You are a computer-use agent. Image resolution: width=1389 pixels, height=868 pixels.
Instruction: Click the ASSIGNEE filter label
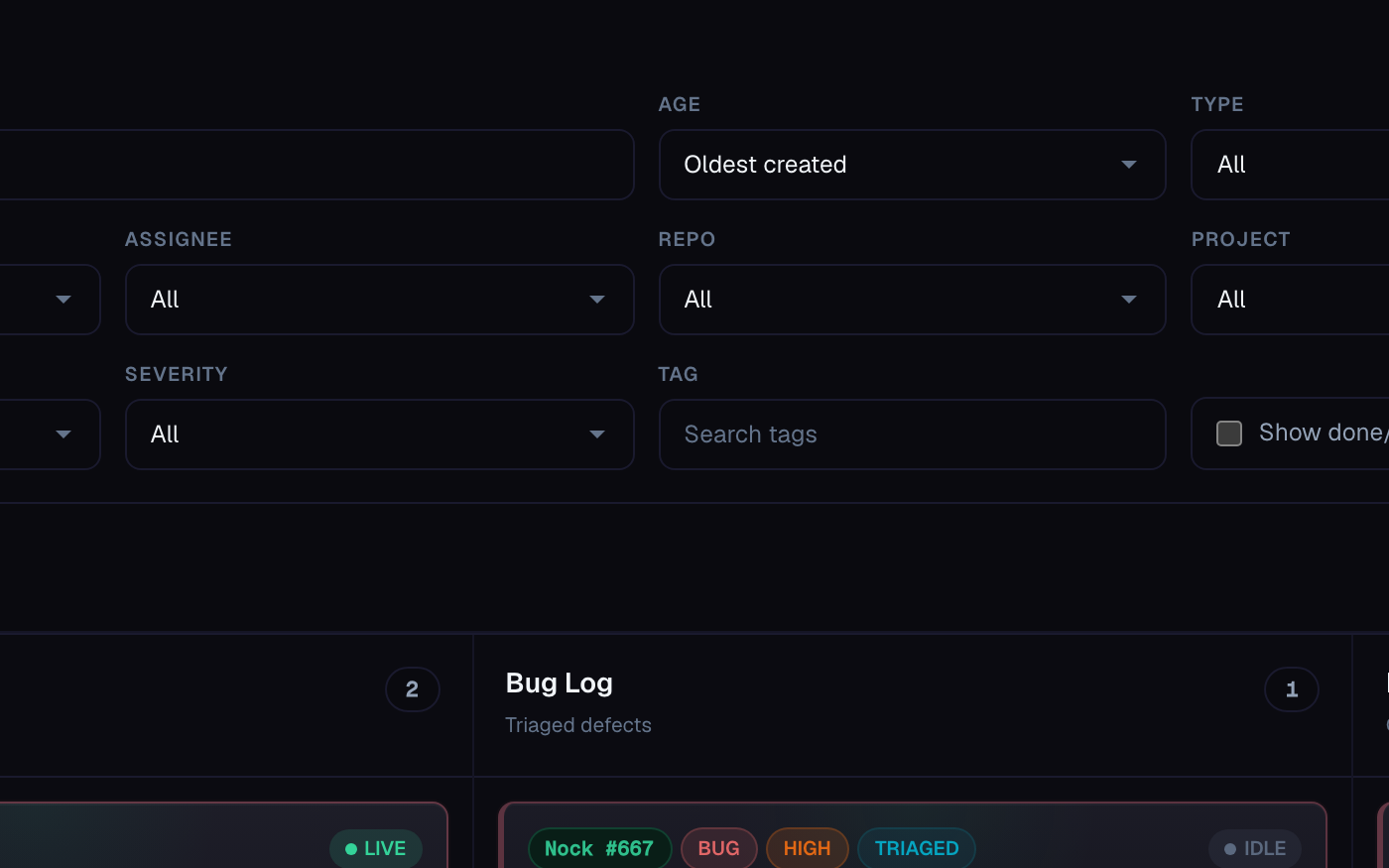point(179,239)
